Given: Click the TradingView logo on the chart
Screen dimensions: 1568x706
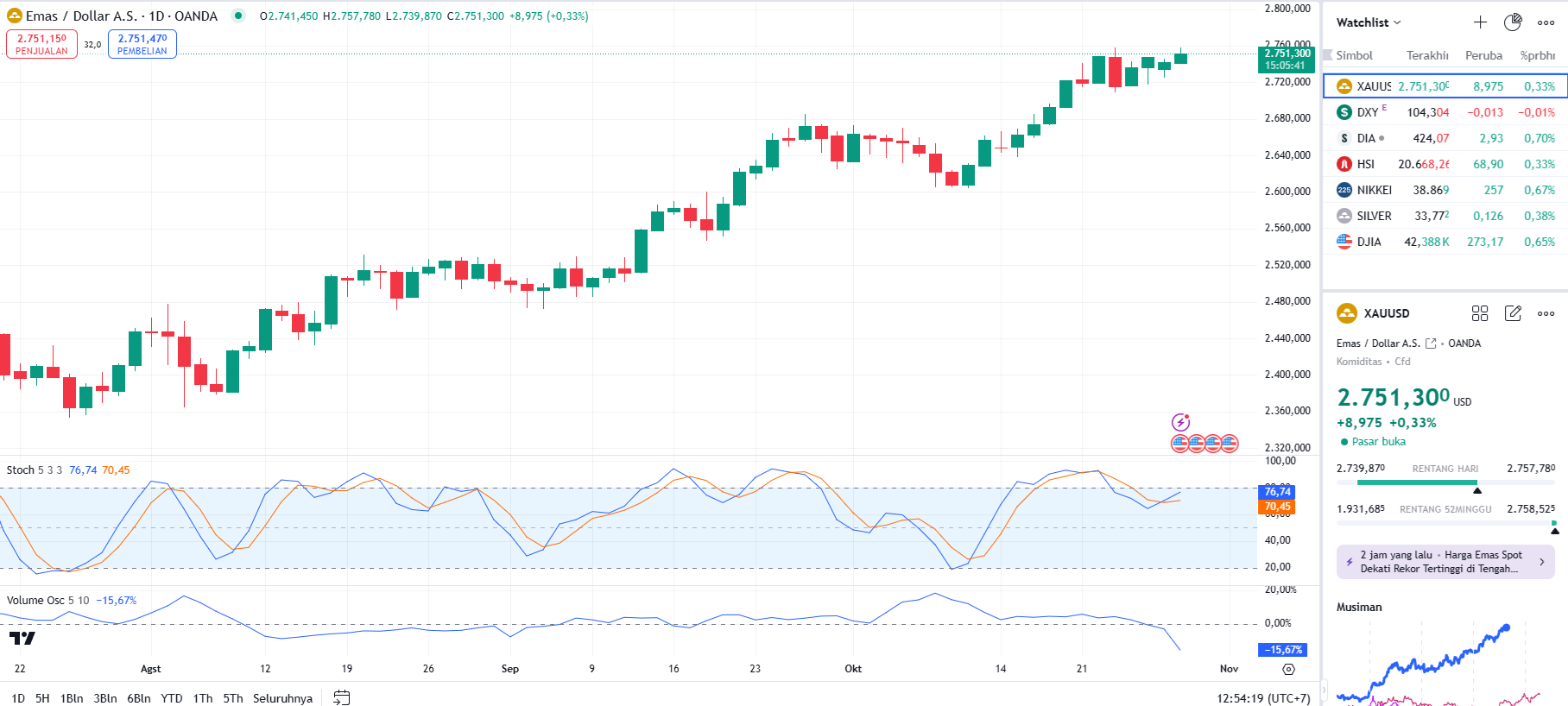Looking at the screenshot, I should [22, 639].
